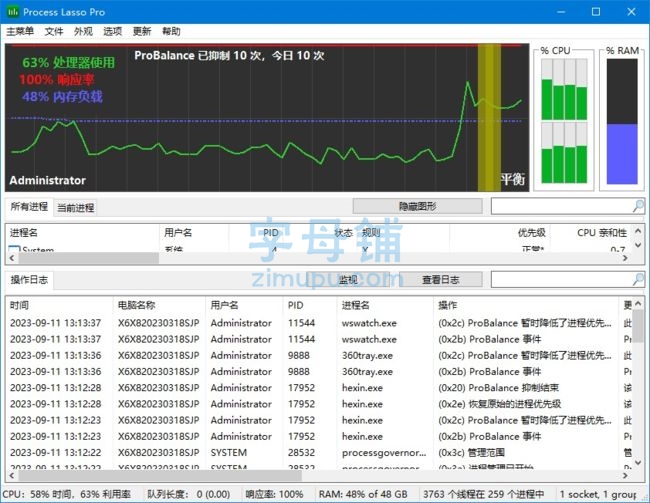The height and width of the screenshot is (503, 650).
Task: Click process list horizontal scroll left arrow
Action: (x=12, y=258)
